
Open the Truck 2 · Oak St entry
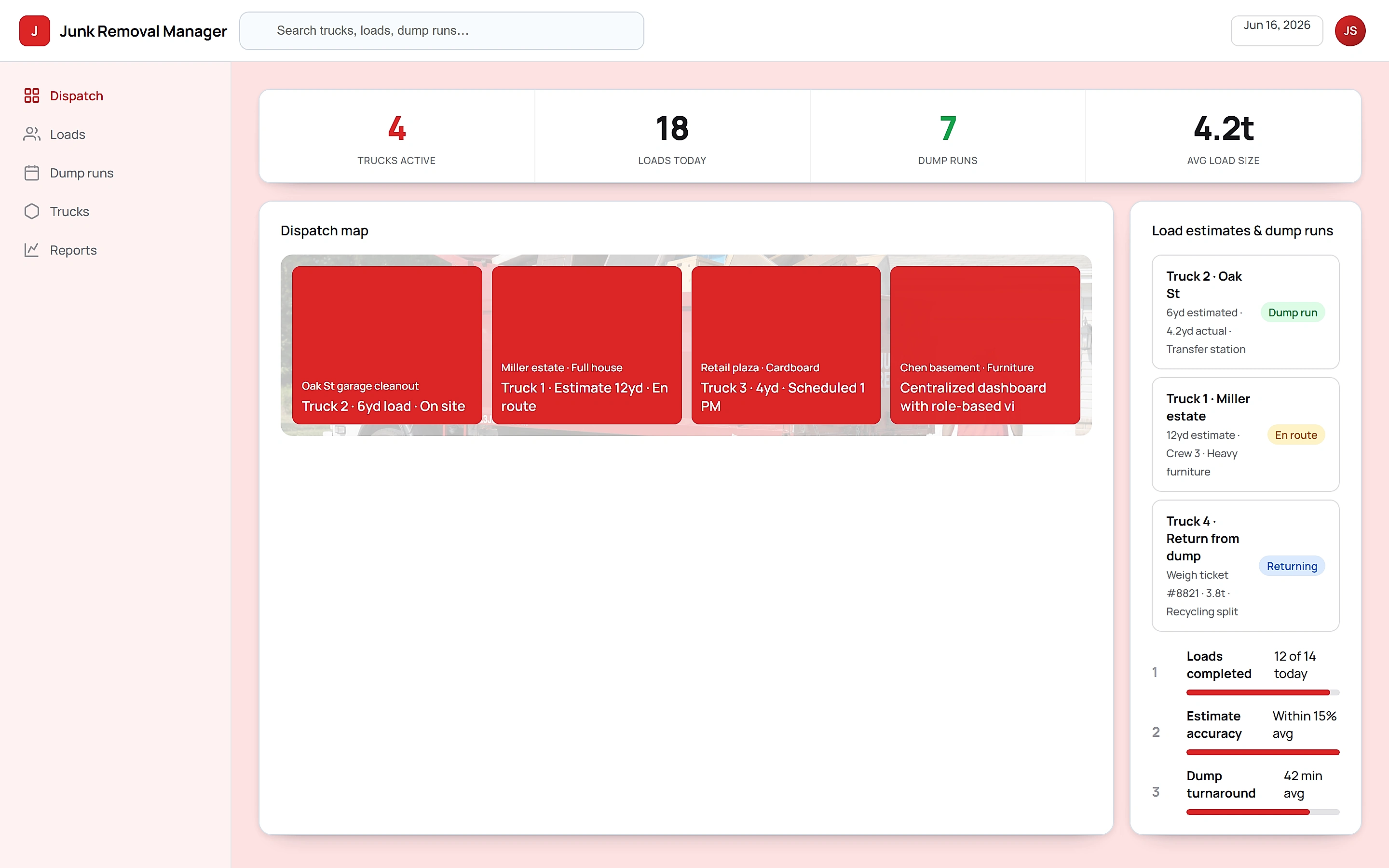click(1245, 312)
